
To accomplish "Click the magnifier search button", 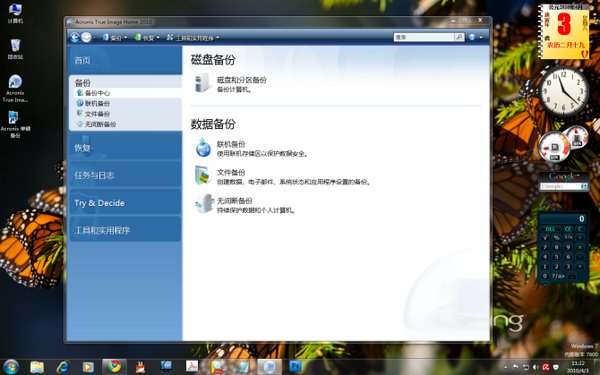I will (460, 37).
